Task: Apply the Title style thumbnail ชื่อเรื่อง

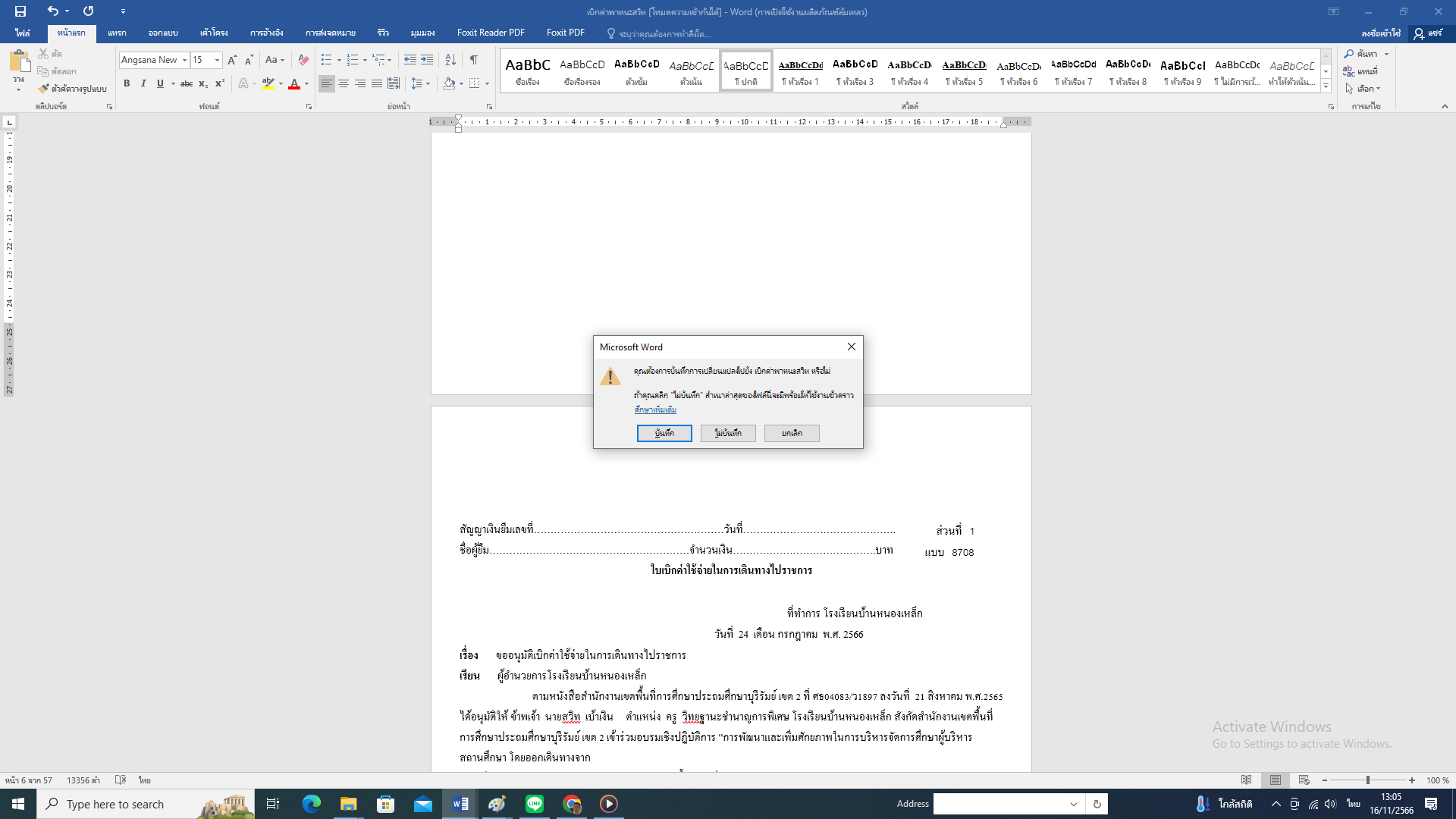Action: 528,71
